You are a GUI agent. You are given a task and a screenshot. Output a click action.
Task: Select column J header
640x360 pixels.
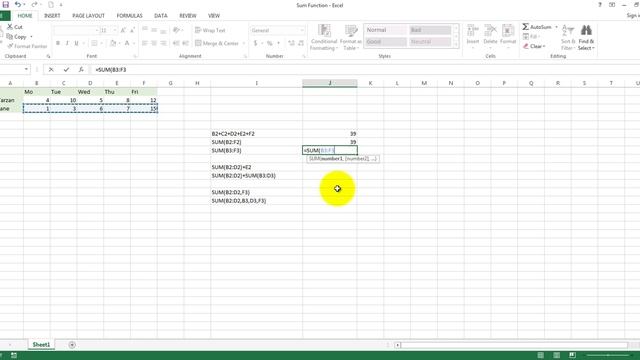coord(330,83)
